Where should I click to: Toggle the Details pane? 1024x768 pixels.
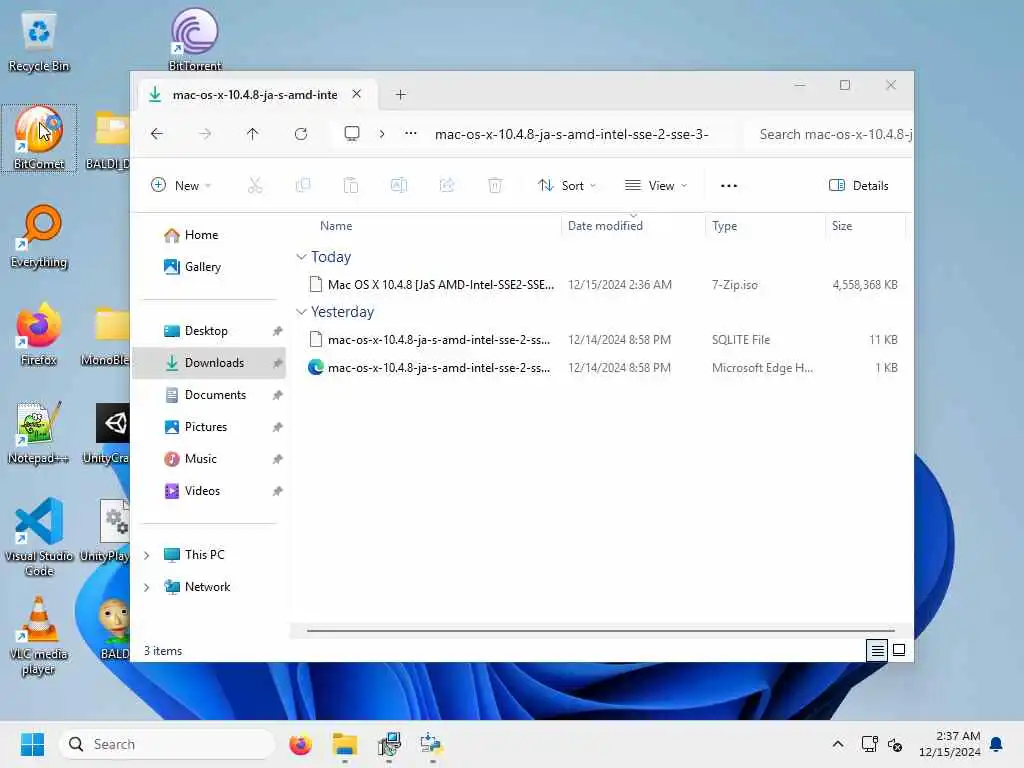(859, 185)
